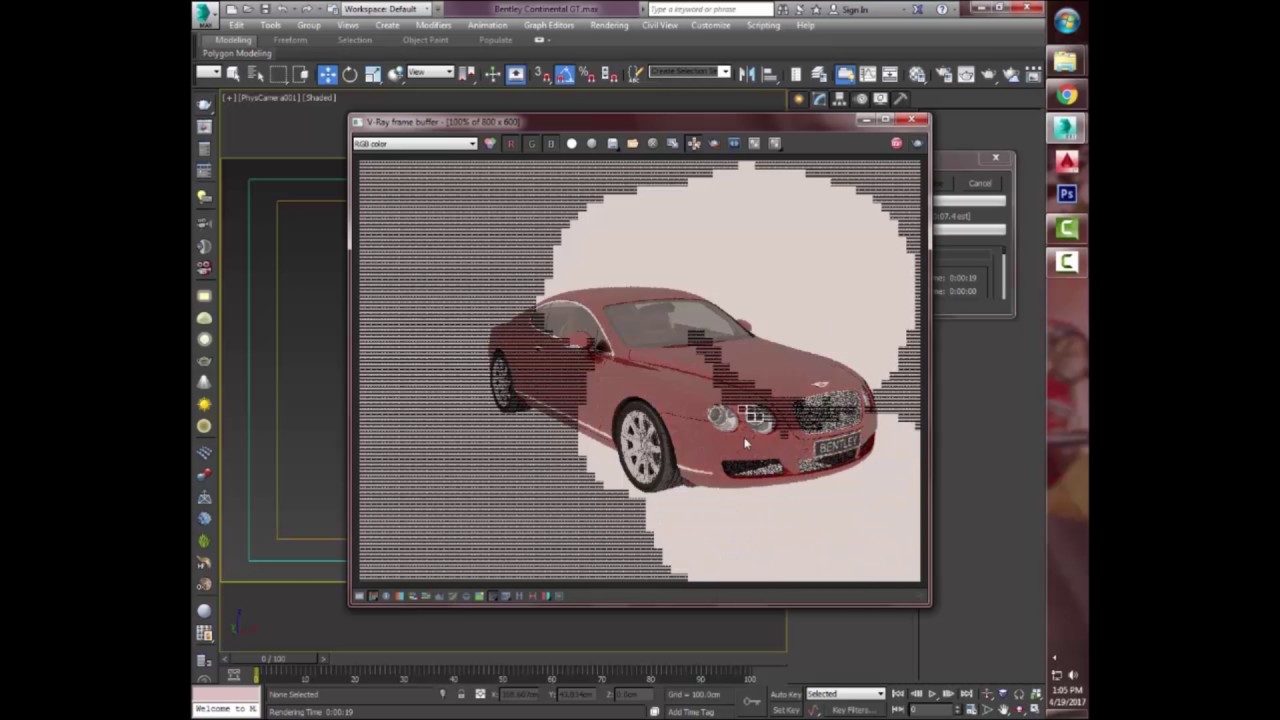Select the Rotate tool in main toolbar
This screenshot has height=720, width=1280.
pyautogui.click(x=350, y=74)
